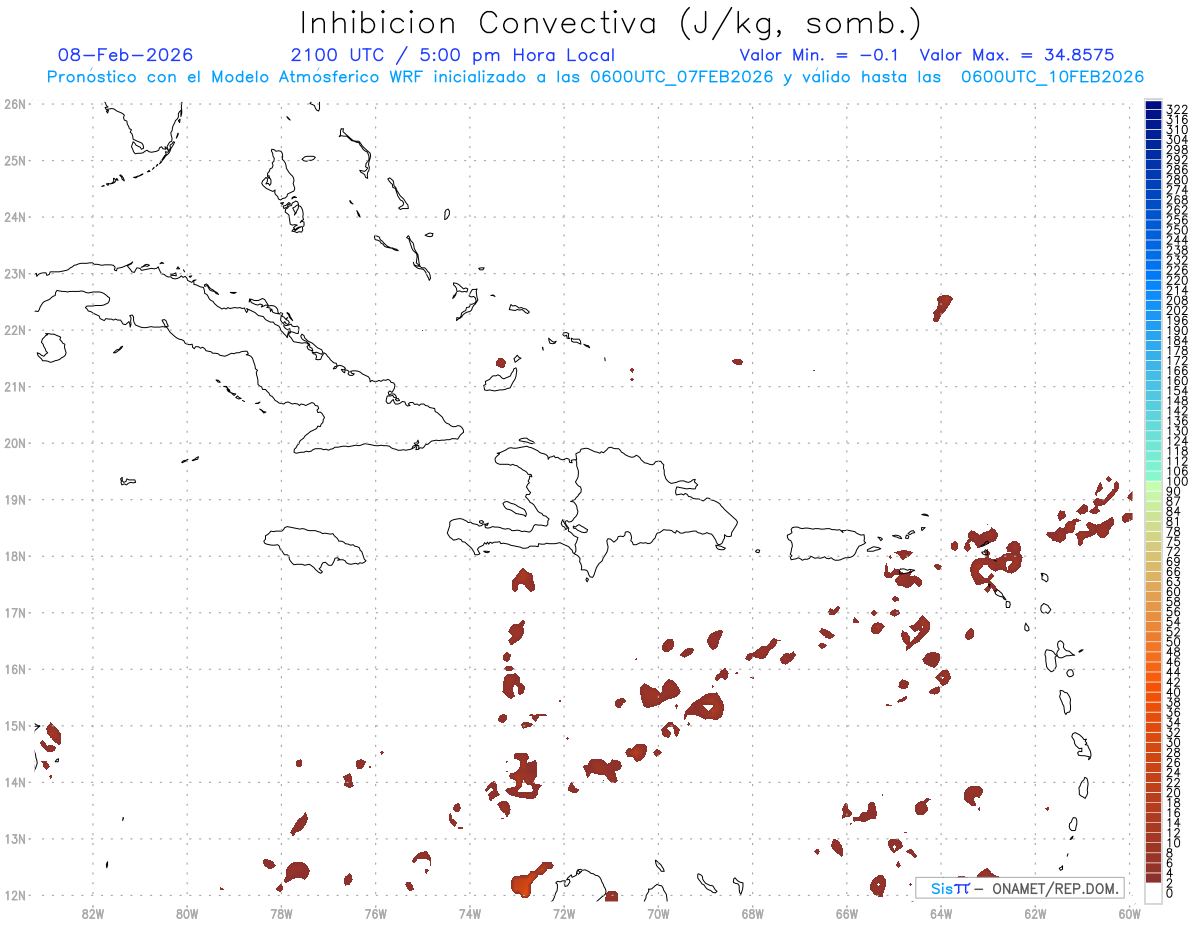This screenshot has width=1200, height=927.
Task: Click the time '2100 UTC / 5:00 pm Hora Local'
Action: pyautogui.click(x=453, y=55)
